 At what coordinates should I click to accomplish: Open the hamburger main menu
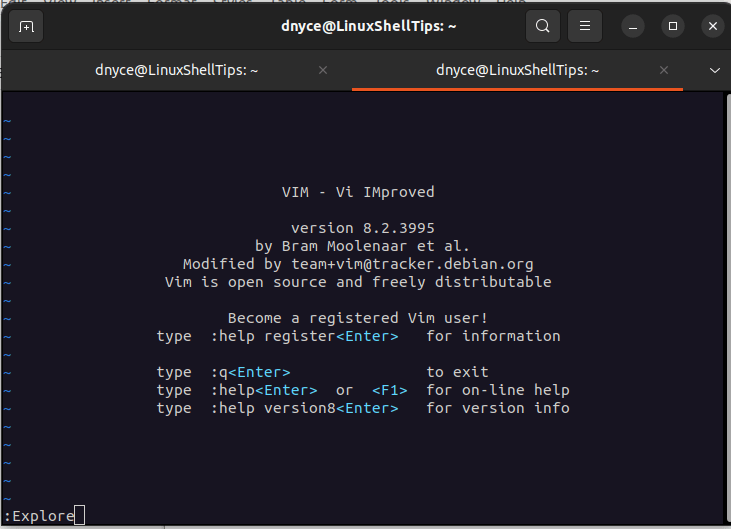tap(585, 26)
